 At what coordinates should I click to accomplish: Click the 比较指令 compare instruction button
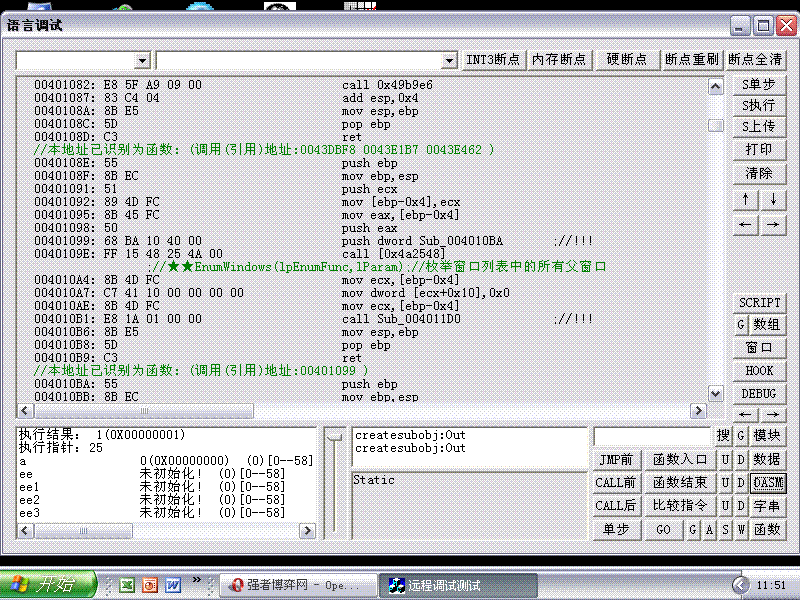point(680,506)
